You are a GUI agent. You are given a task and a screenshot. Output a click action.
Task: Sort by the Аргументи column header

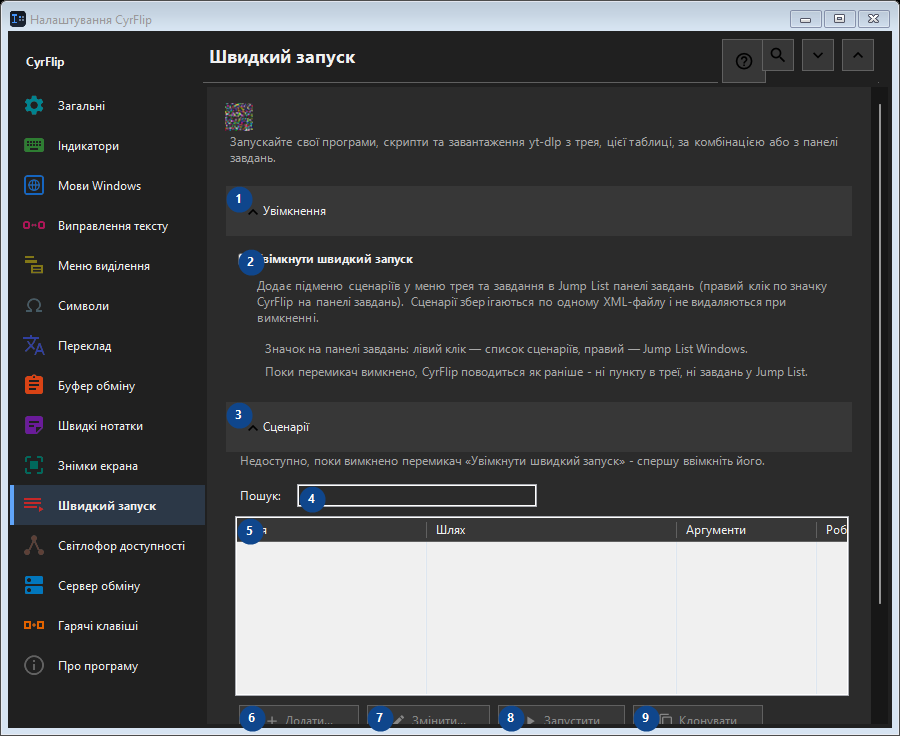coord(746,530)
